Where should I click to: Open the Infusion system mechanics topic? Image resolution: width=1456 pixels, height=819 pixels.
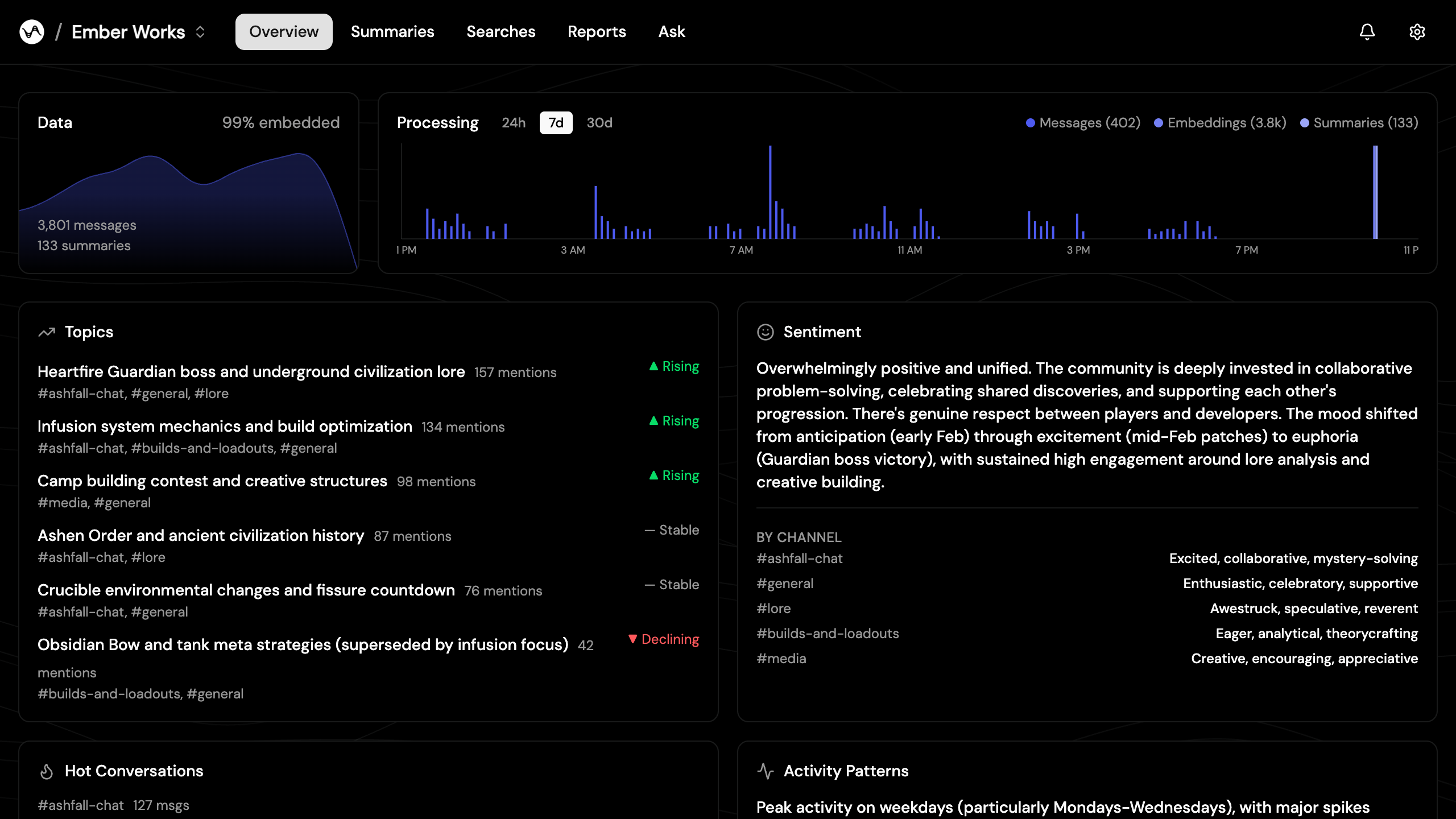point(225,427)
